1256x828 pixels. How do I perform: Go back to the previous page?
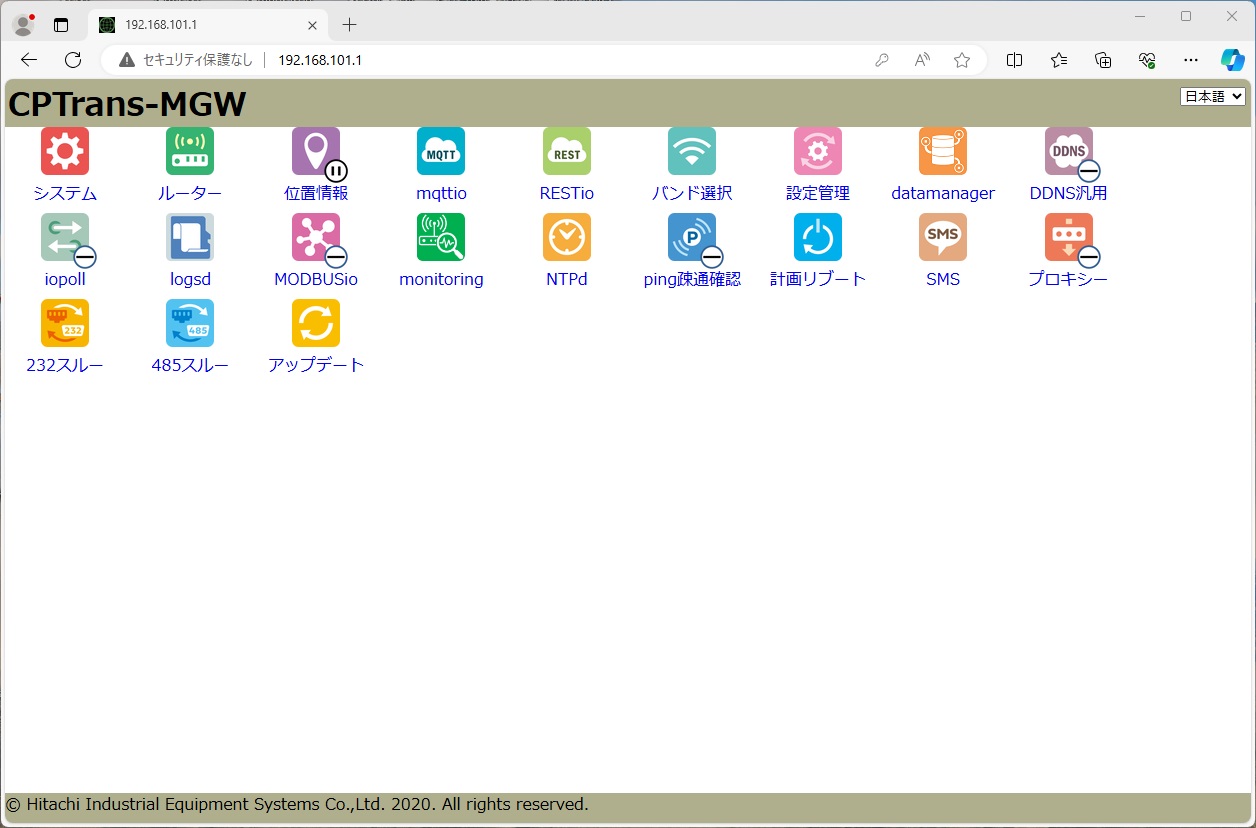(x=29, y=60)
